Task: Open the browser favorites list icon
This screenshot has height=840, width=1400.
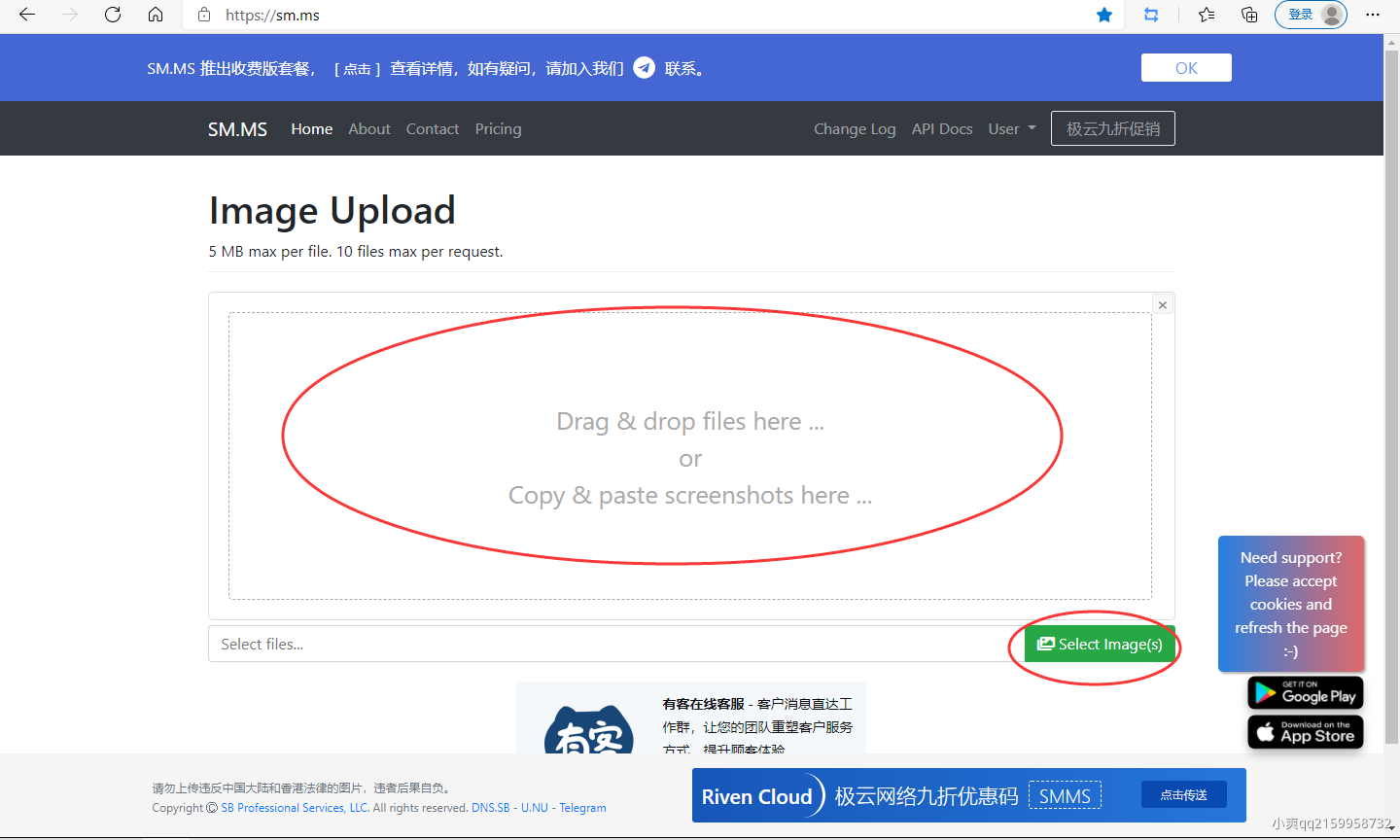Action: [x=1207, y=15]
